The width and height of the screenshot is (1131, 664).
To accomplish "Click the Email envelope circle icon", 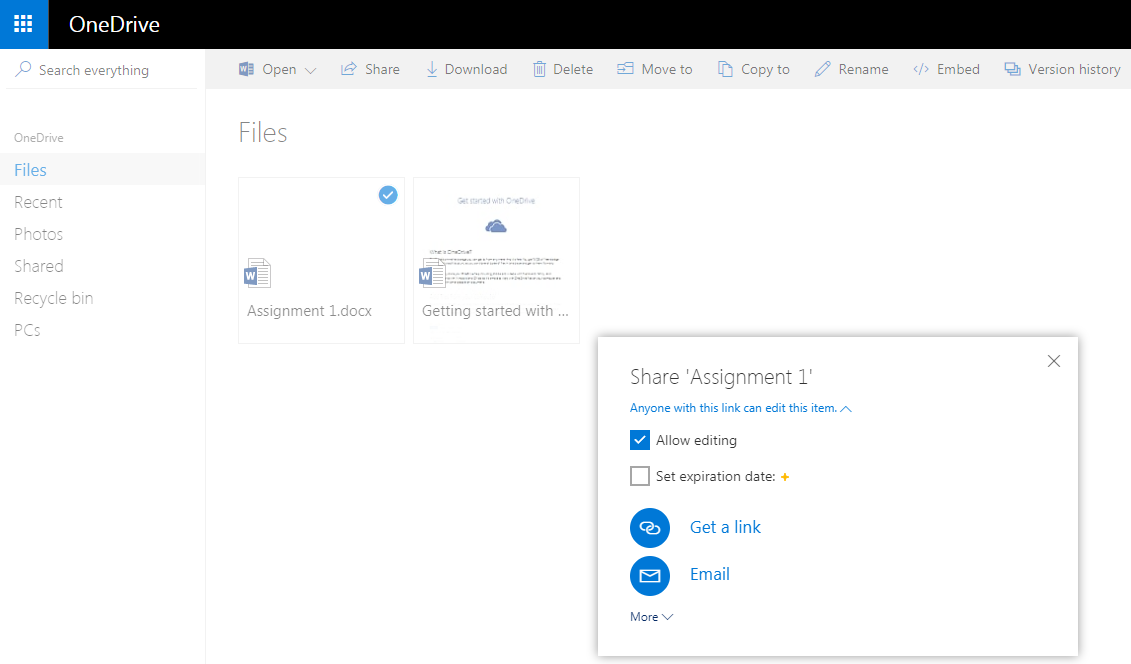I will (x=650, y=575).
